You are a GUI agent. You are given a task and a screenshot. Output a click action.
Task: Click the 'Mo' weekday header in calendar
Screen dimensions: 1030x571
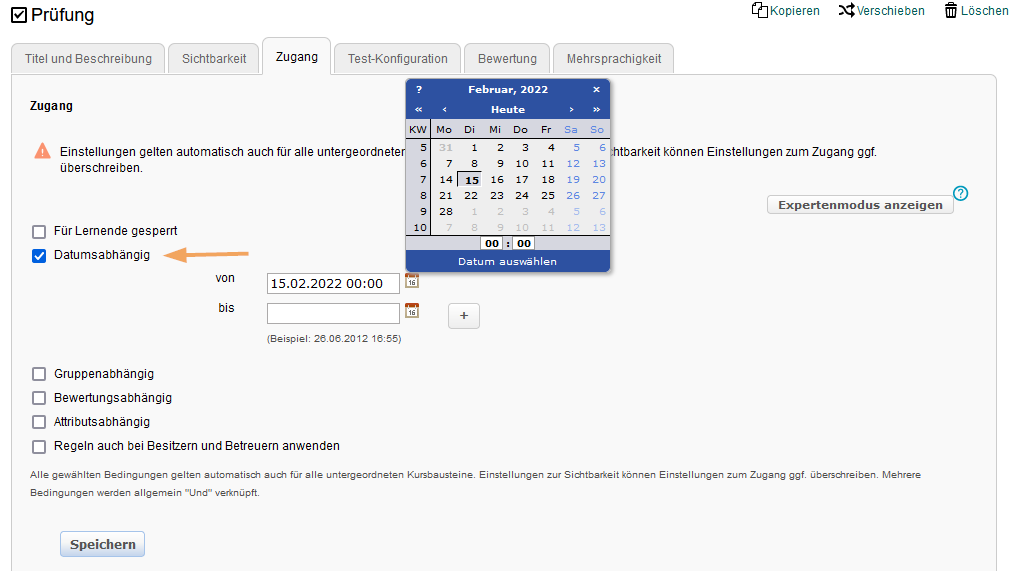click(x=444, y=129)
